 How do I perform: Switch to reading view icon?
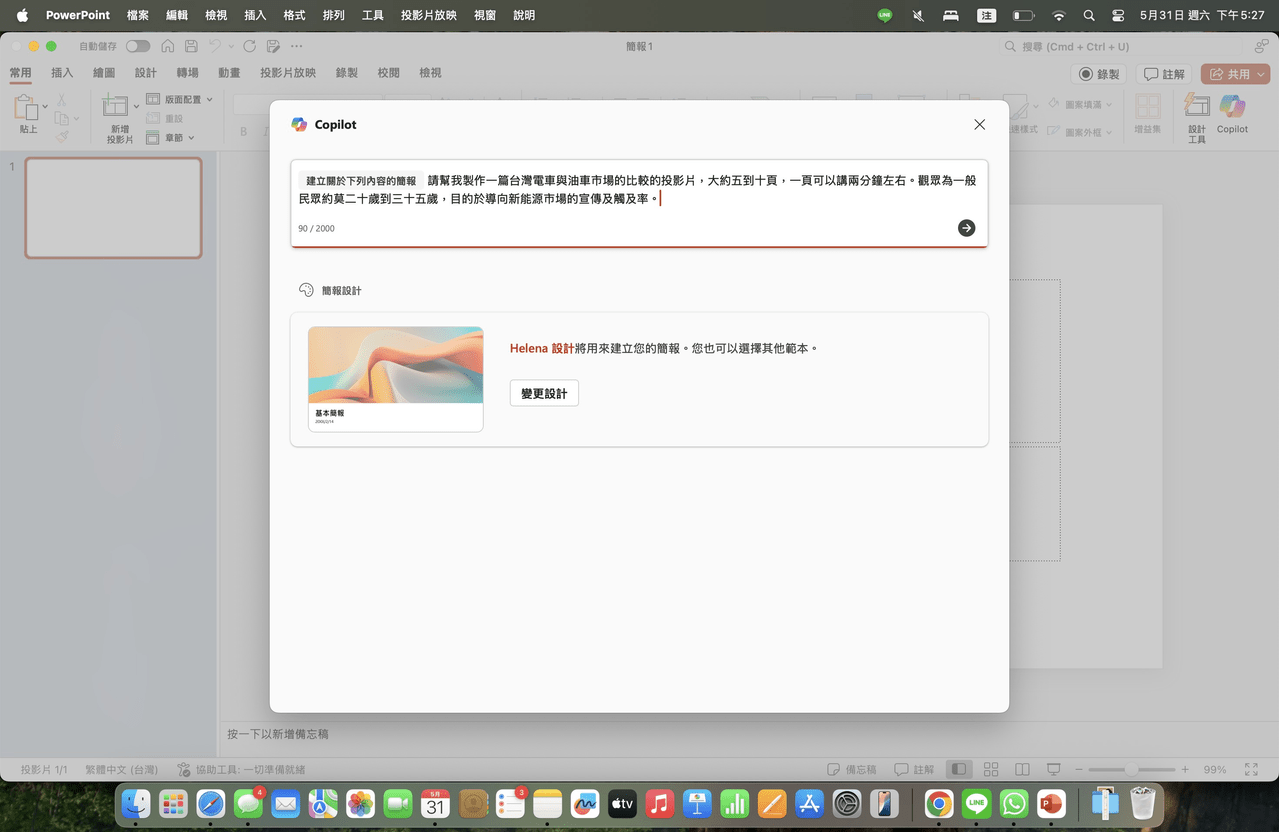point(1022,770)
